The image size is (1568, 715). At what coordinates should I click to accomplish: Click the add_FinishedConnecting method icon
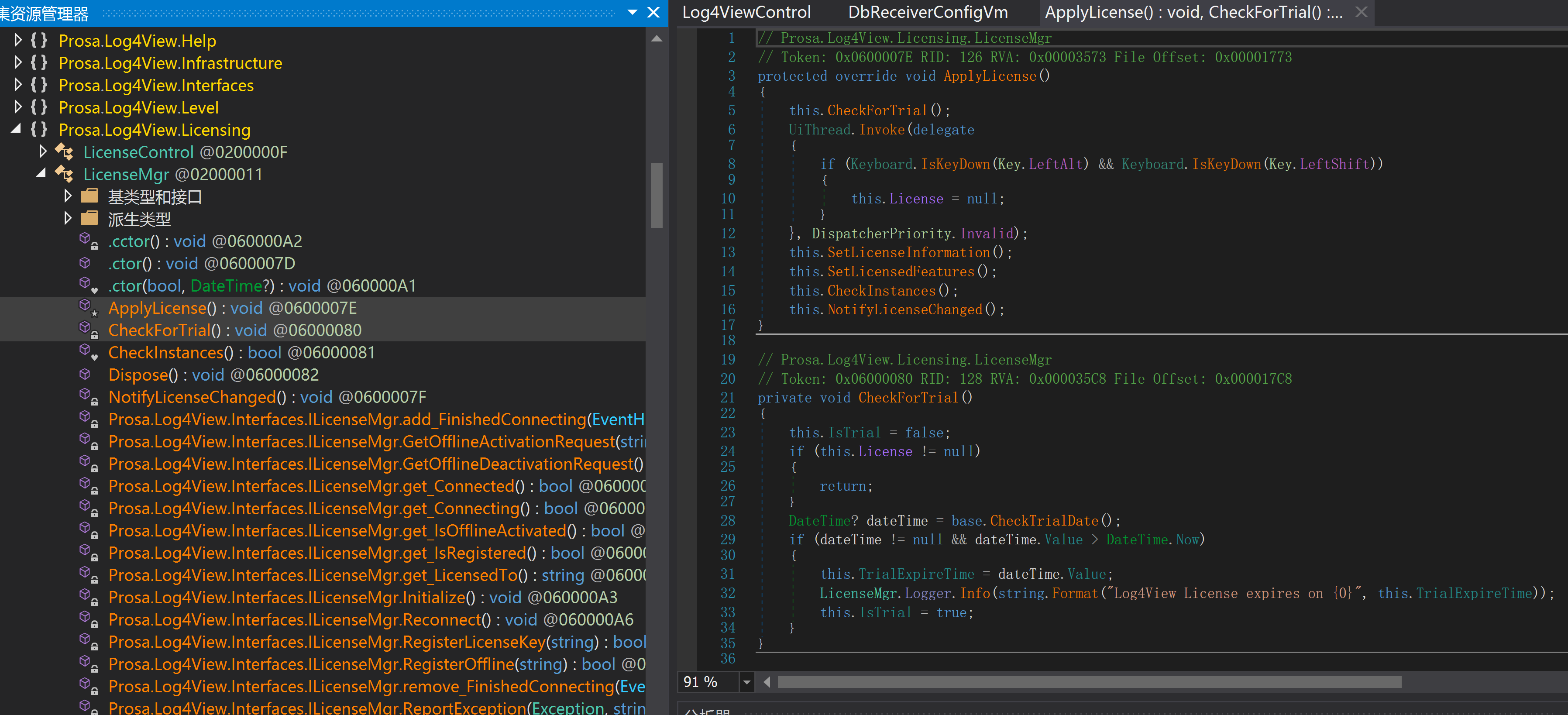[x=88, y=419]
